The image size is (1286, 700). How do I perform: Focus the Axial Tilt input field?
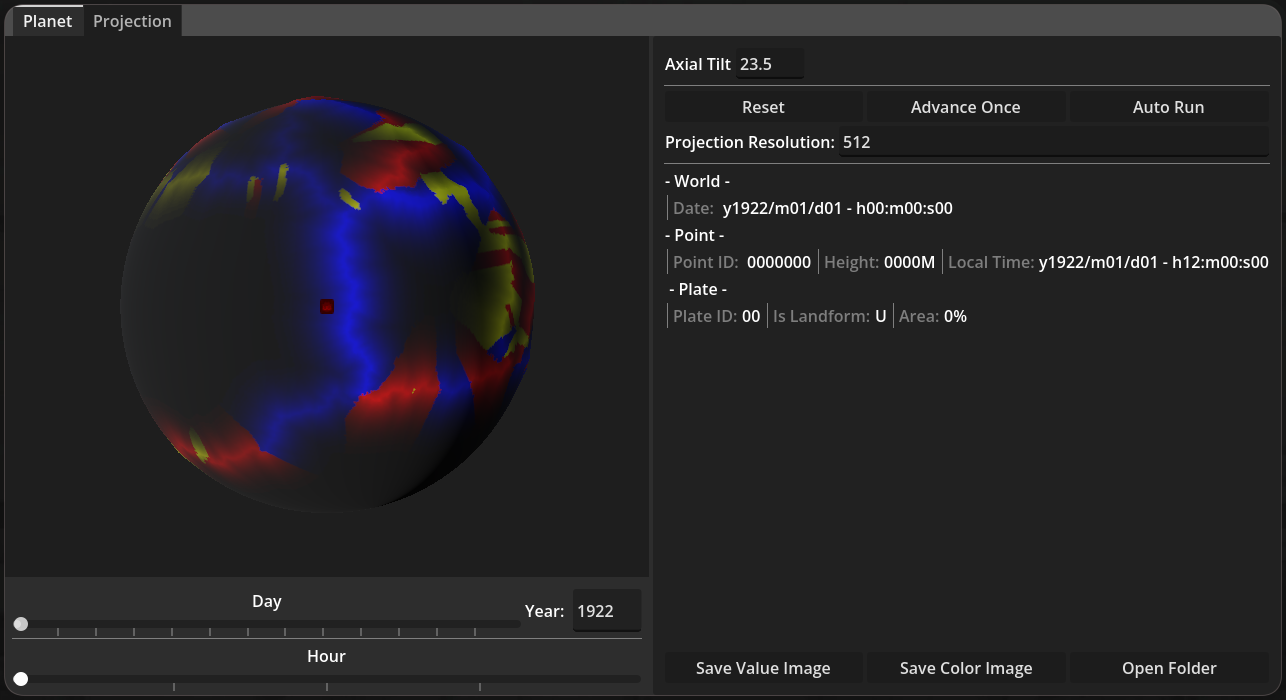click(769, 64)
